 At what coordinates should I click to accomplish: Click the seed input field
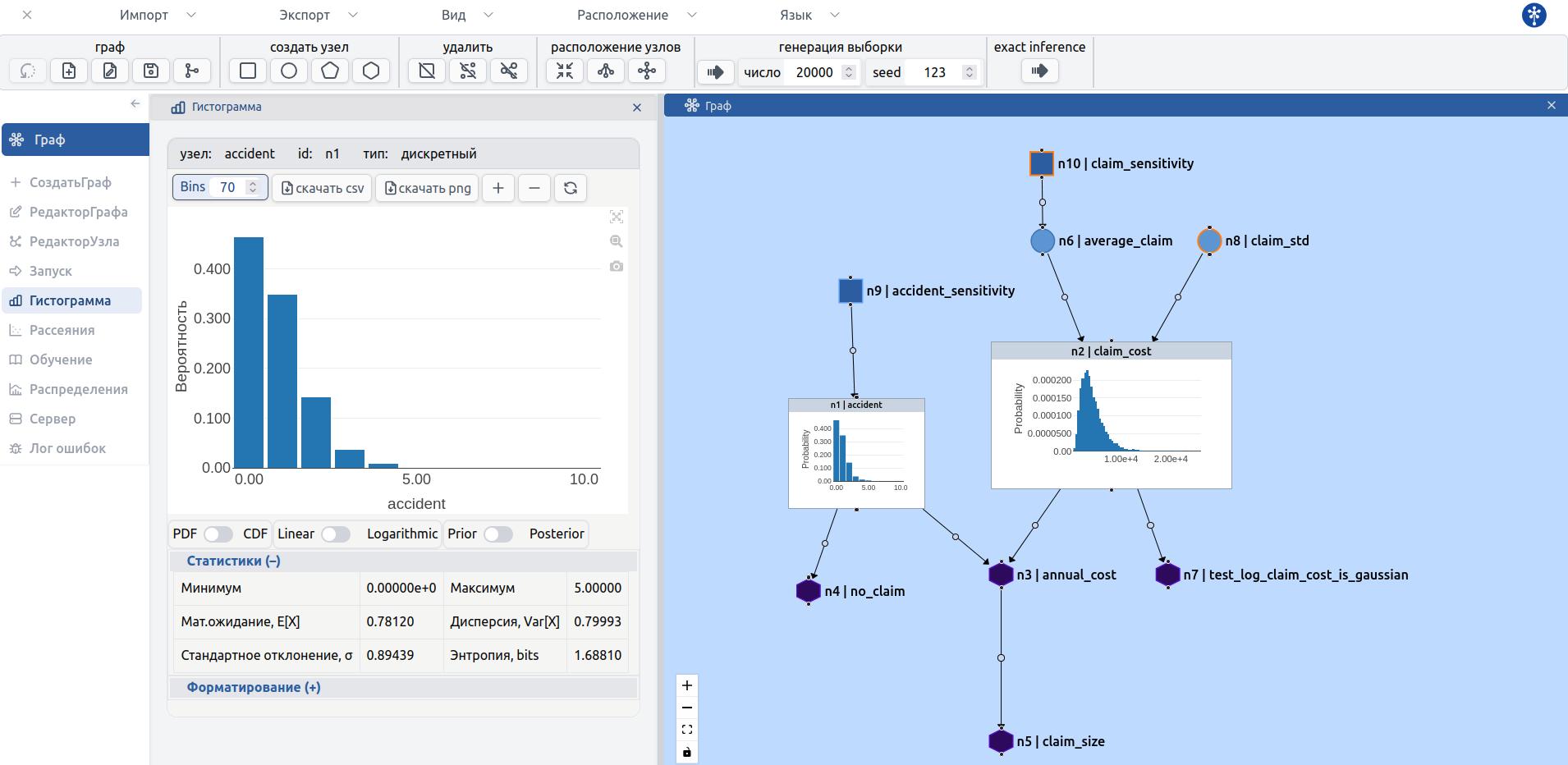pyautogui.click(x=936, y=72)
